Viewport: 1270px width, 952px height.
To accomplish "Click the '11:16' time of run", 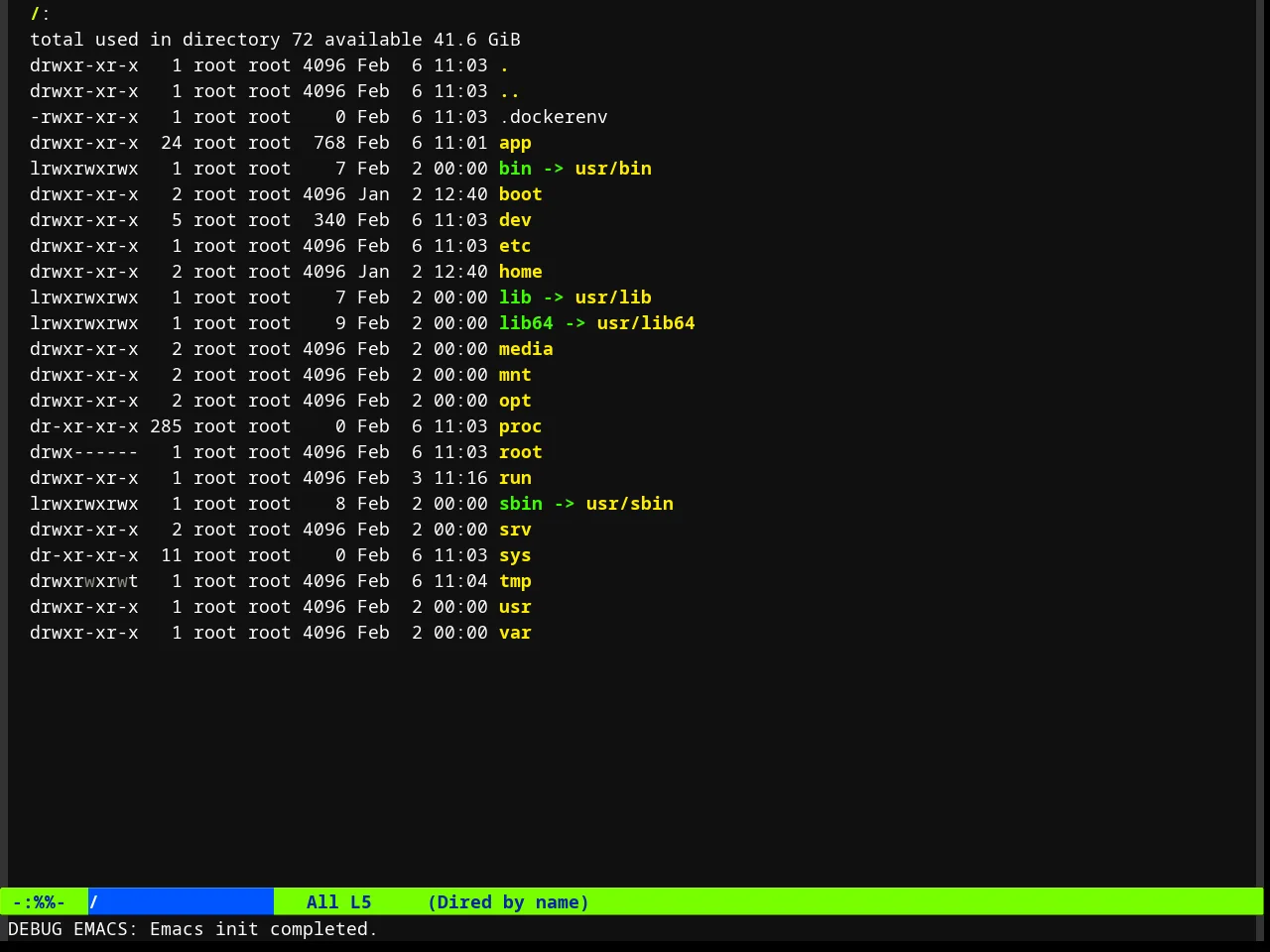I will click(460, 478).
